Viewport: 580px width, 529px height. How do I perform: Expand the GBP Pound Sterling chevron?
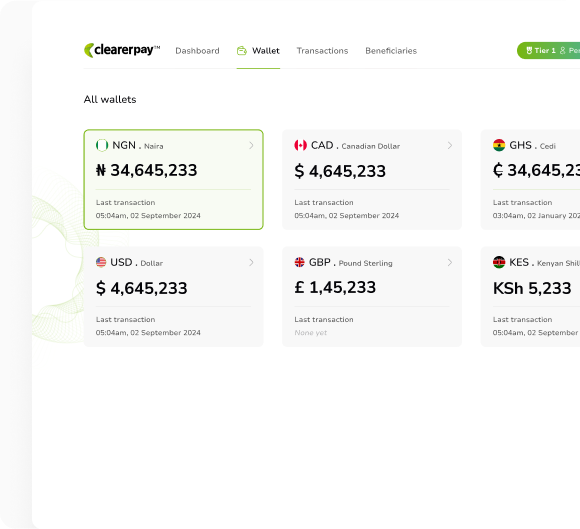(450, 263)
